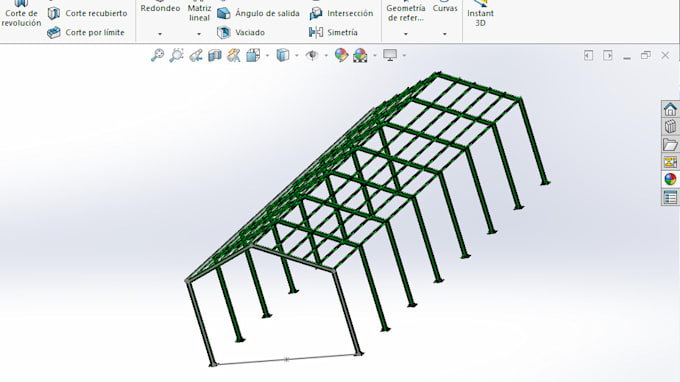Expand the hide/show items dropdown arrow
Screen dimensions: 680x382
[x=326, y=56]
